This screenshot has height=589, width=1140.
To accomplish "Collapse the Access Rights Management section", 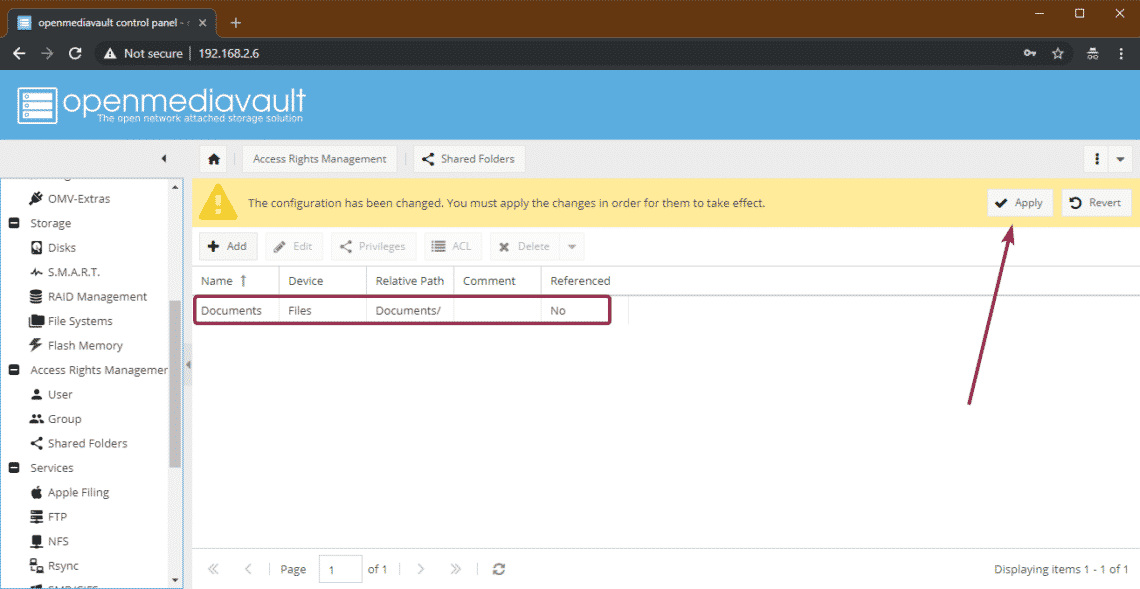I will (14, 370).
